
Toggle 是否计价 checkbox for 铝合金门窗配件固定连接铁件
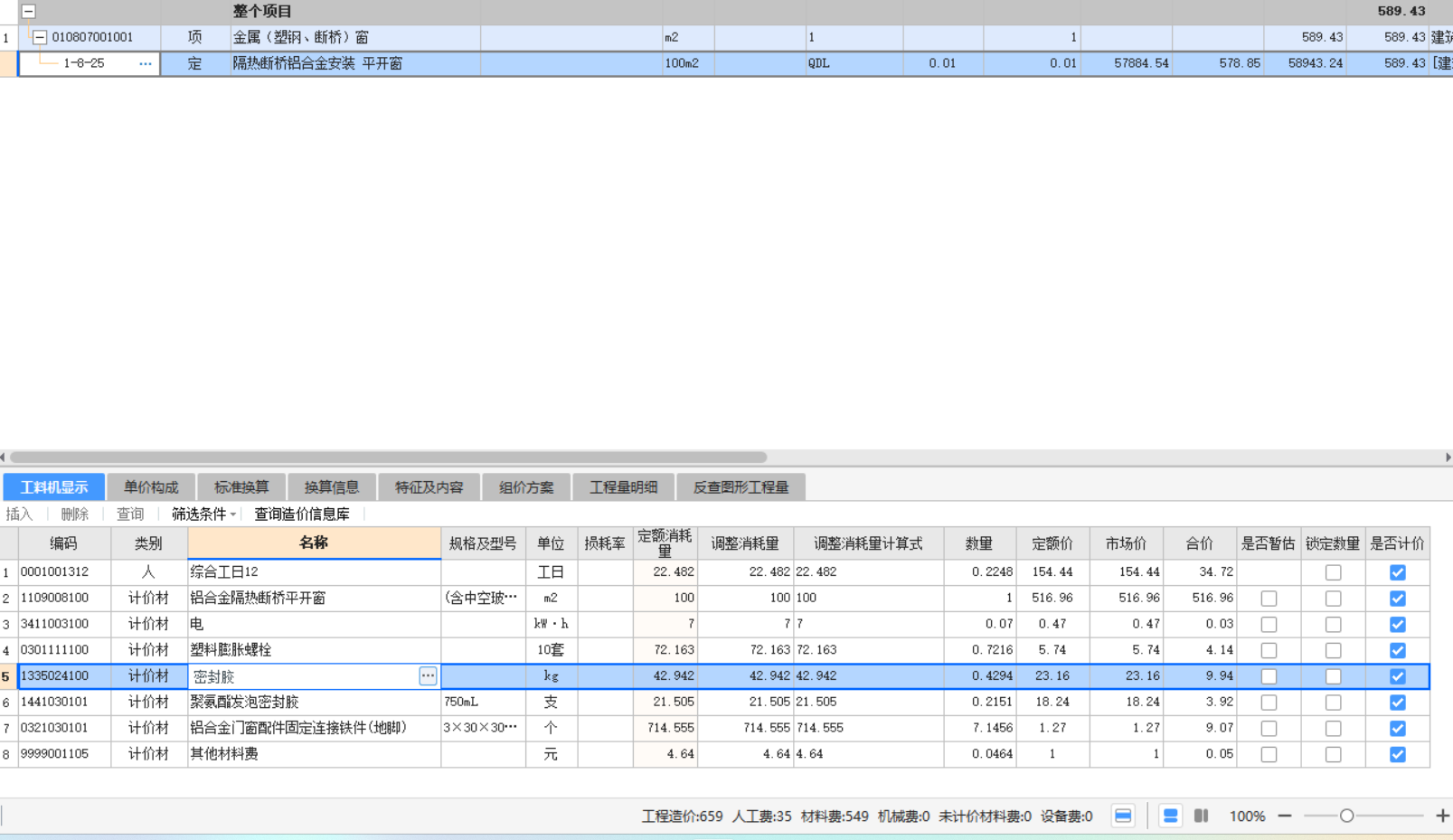[1398, 729]
